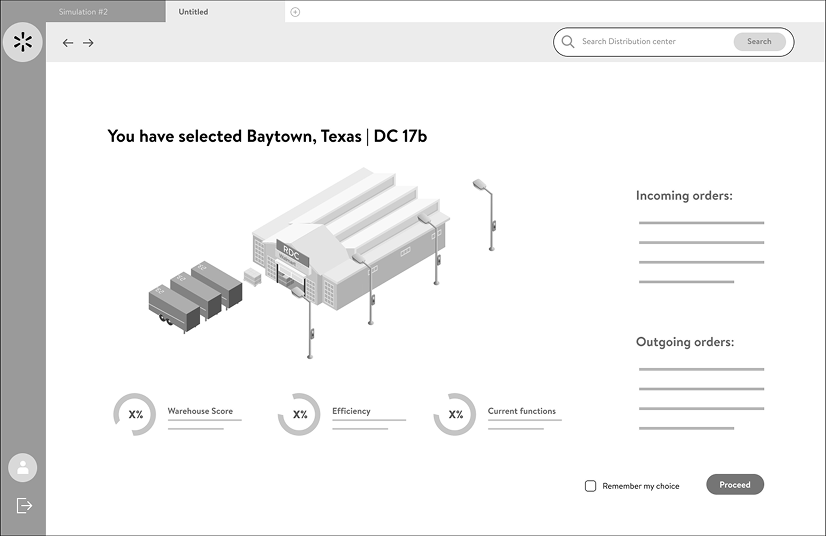Click the Current functions label

(522, 411)
